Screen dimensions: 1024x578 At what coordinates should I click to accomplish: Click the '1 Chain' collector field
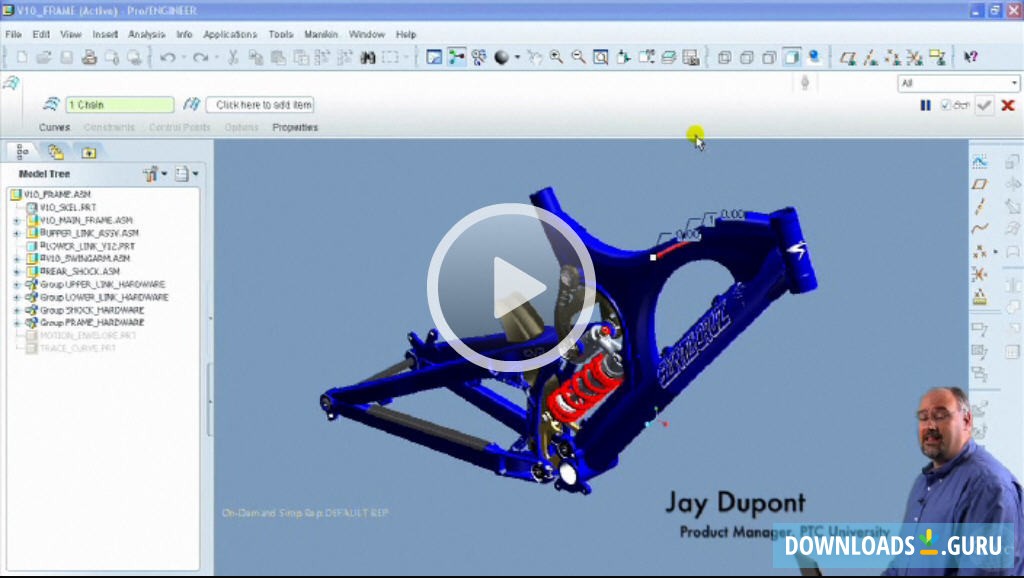click(120, 104)
